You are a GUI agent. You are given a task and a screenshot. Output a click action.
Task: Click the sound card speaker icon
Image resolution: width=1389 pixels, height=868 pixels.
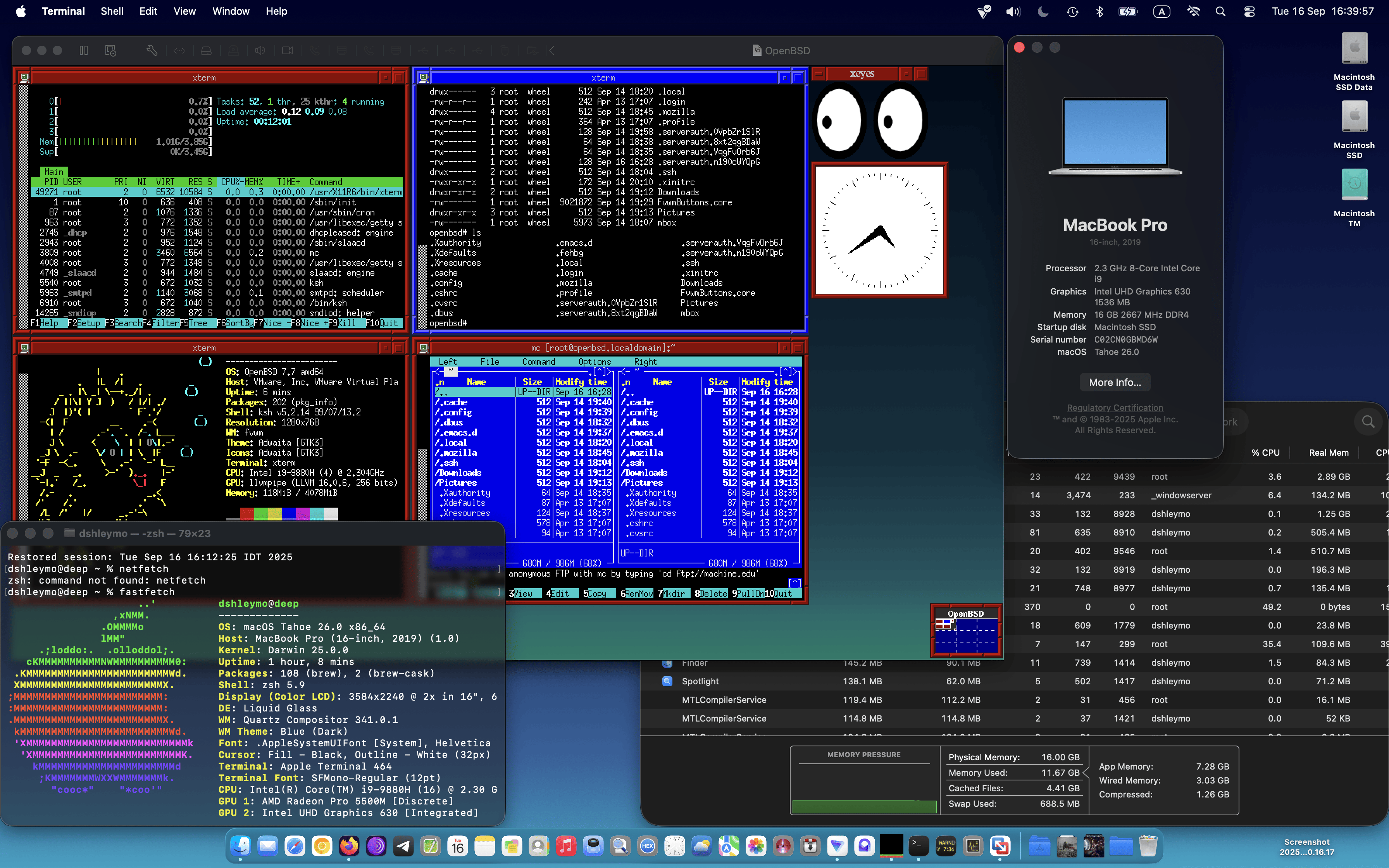260,50
